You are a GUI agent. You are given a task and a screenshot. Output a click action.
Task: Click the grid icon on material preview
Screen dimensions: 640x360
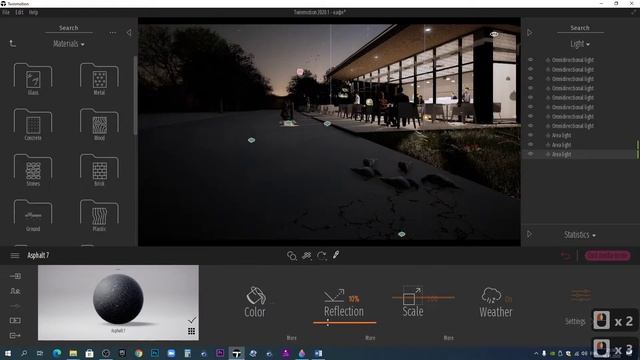(x=191, y=331)
